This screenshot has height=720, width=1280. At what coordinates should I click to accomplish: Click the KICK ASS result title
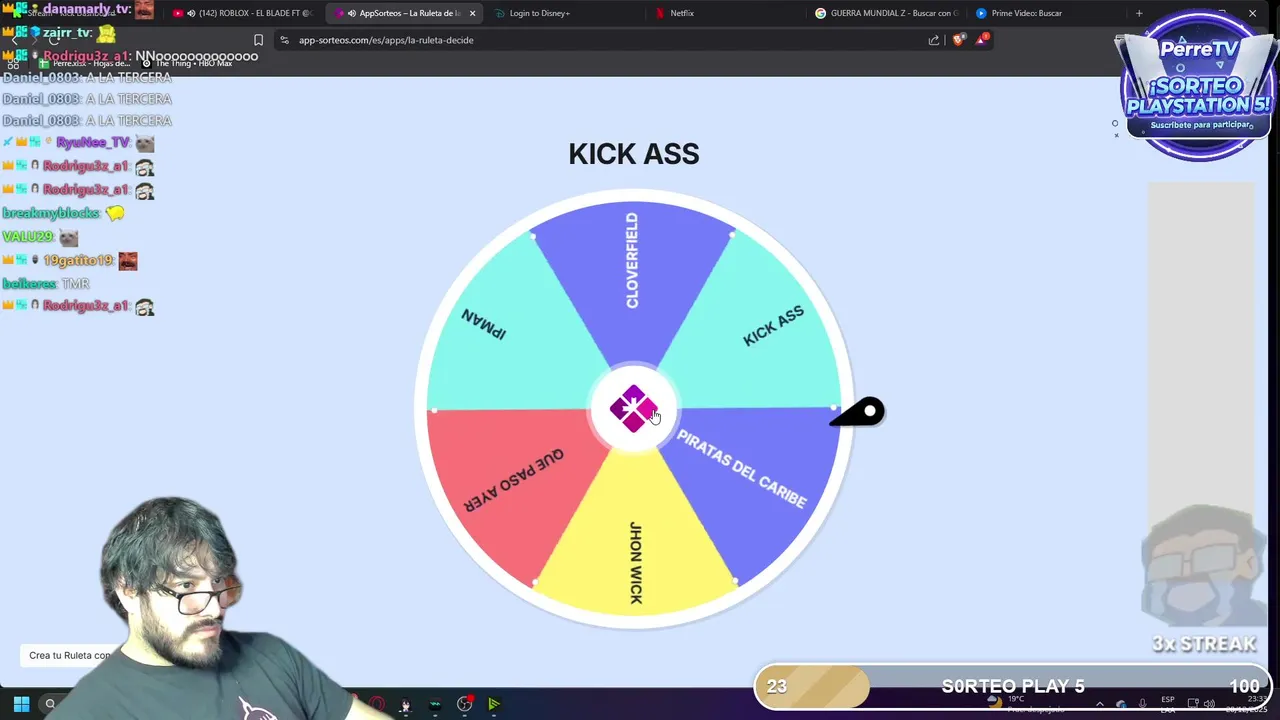pos(634,154)
